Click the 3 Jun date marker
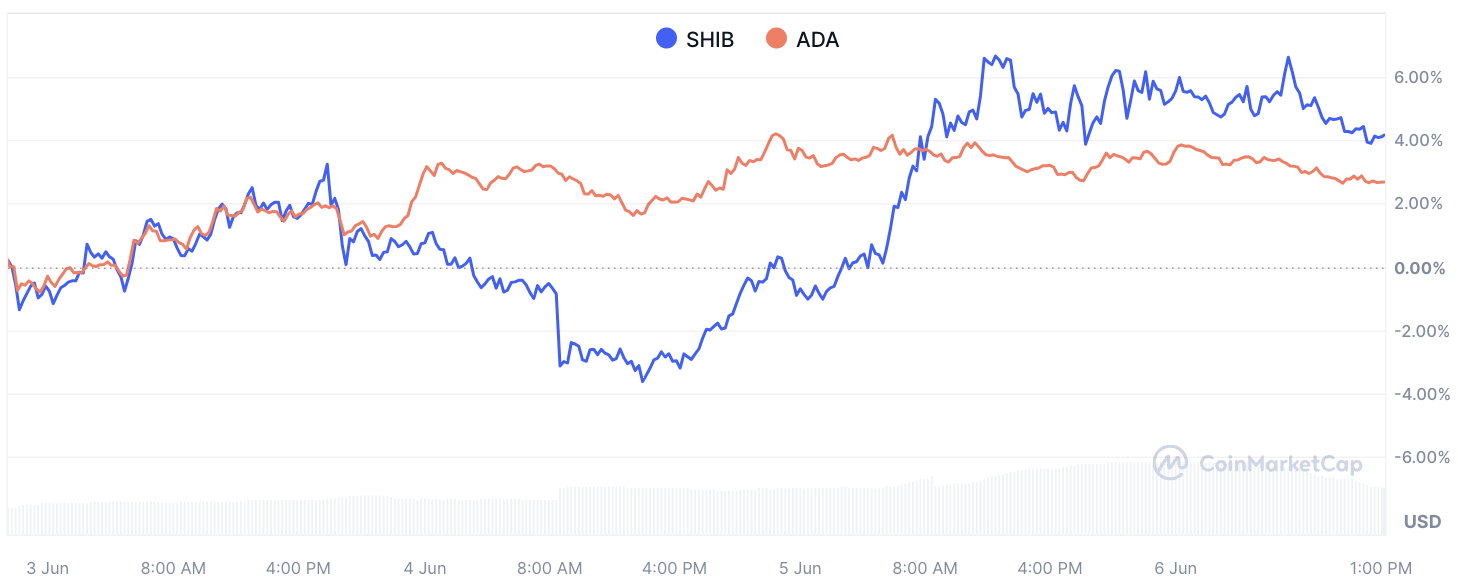1458x586 pixels. tap(46, 569)
